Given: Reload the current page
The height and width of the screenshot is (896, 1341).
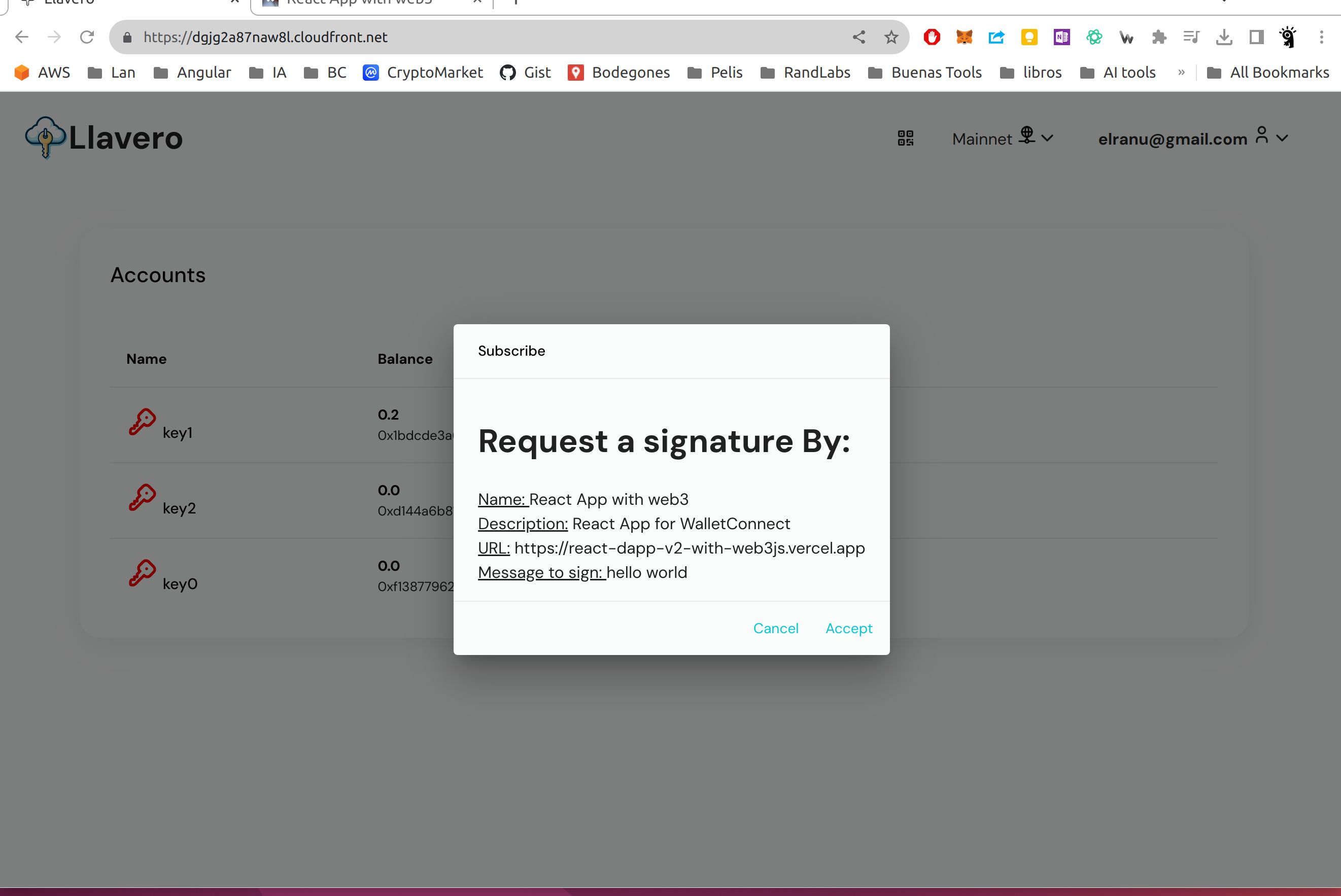Looking at the screenshot, I should click(x=87, y=37).
